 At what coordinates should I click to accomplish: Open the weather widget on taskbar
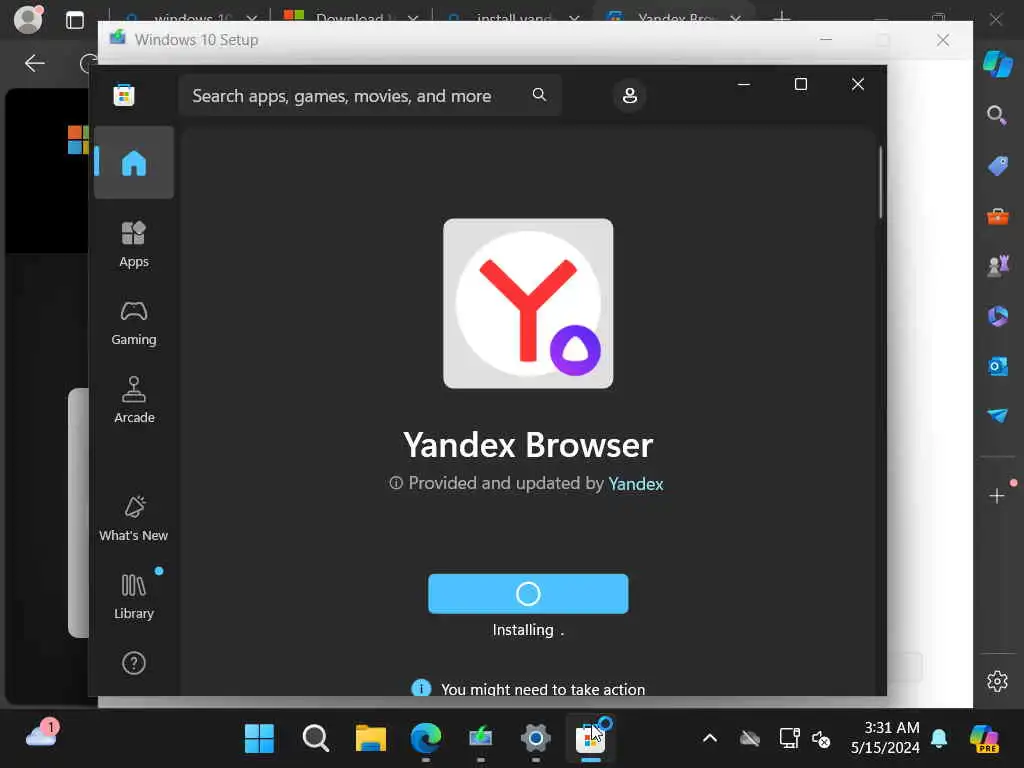(42, 733)
